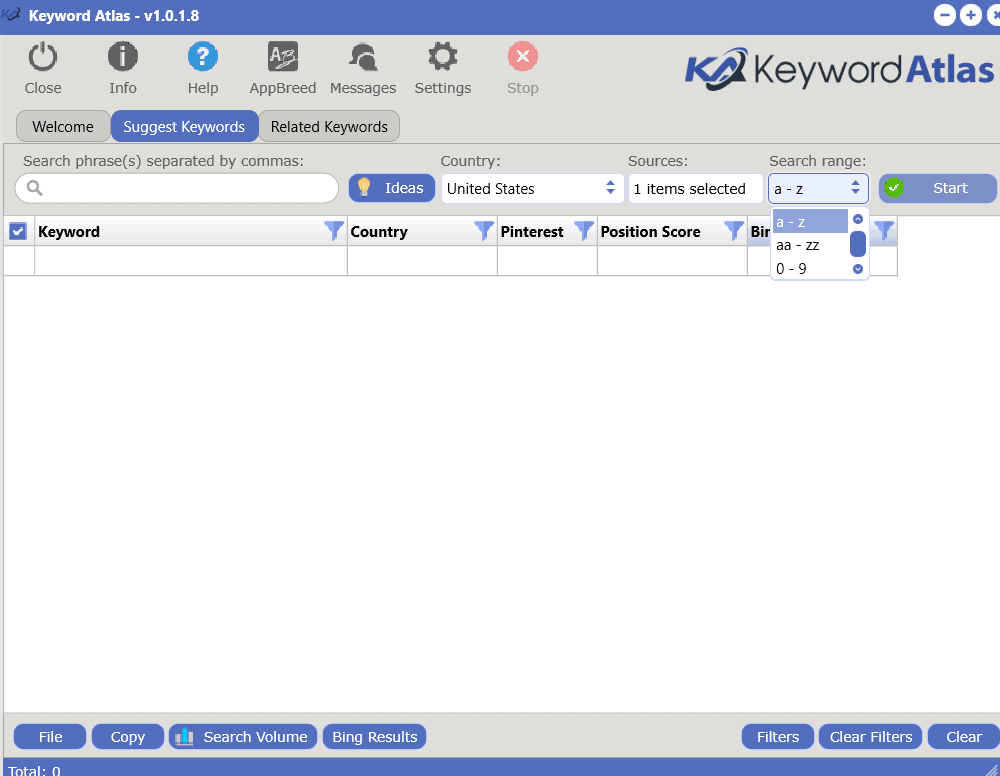1000x776 pixels.
Task: Click the Close power icon
Action: coord(43,58)
